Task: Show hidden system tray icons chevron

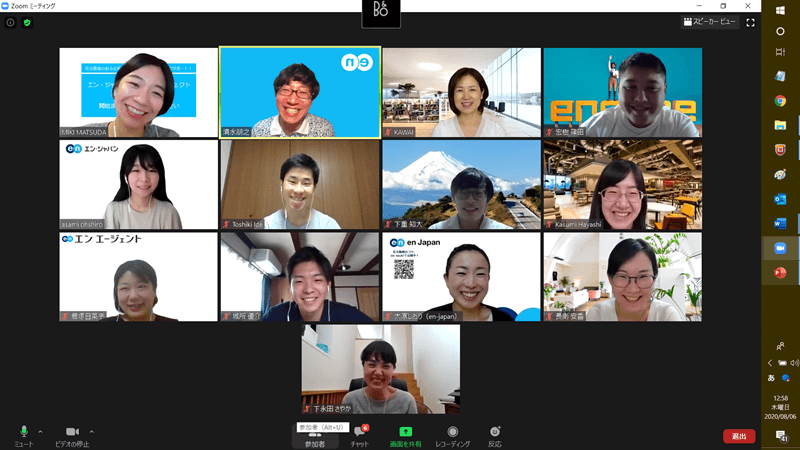Action: 770,363
